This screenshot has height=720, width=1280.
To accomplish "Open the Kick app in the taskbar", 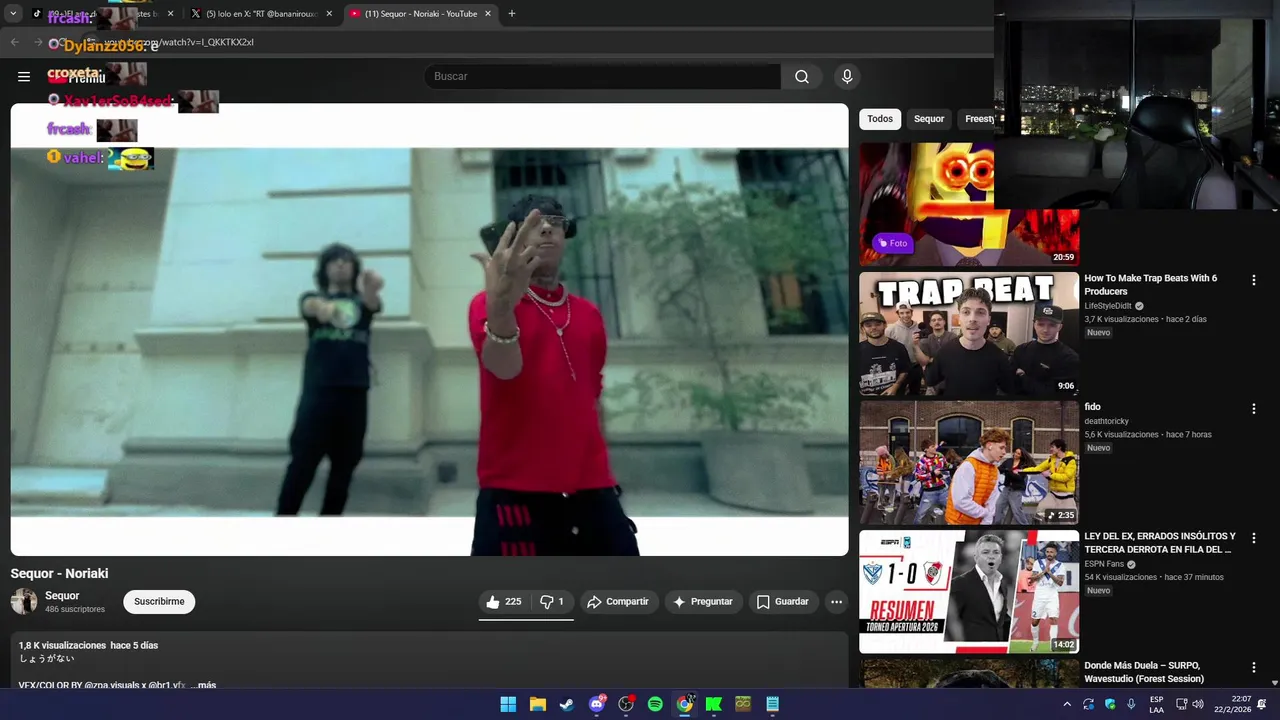I will tap(714, 704).
